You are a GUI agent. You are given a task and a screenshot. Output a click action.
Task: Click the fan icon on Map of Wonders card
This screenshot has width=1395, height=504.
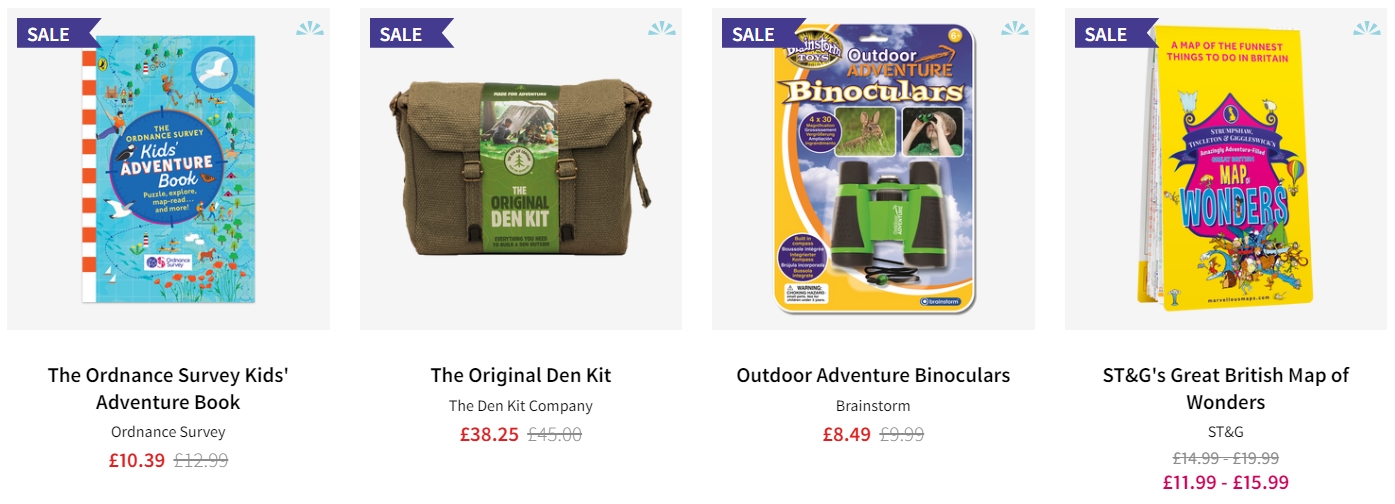click(x=1367, y=28)
